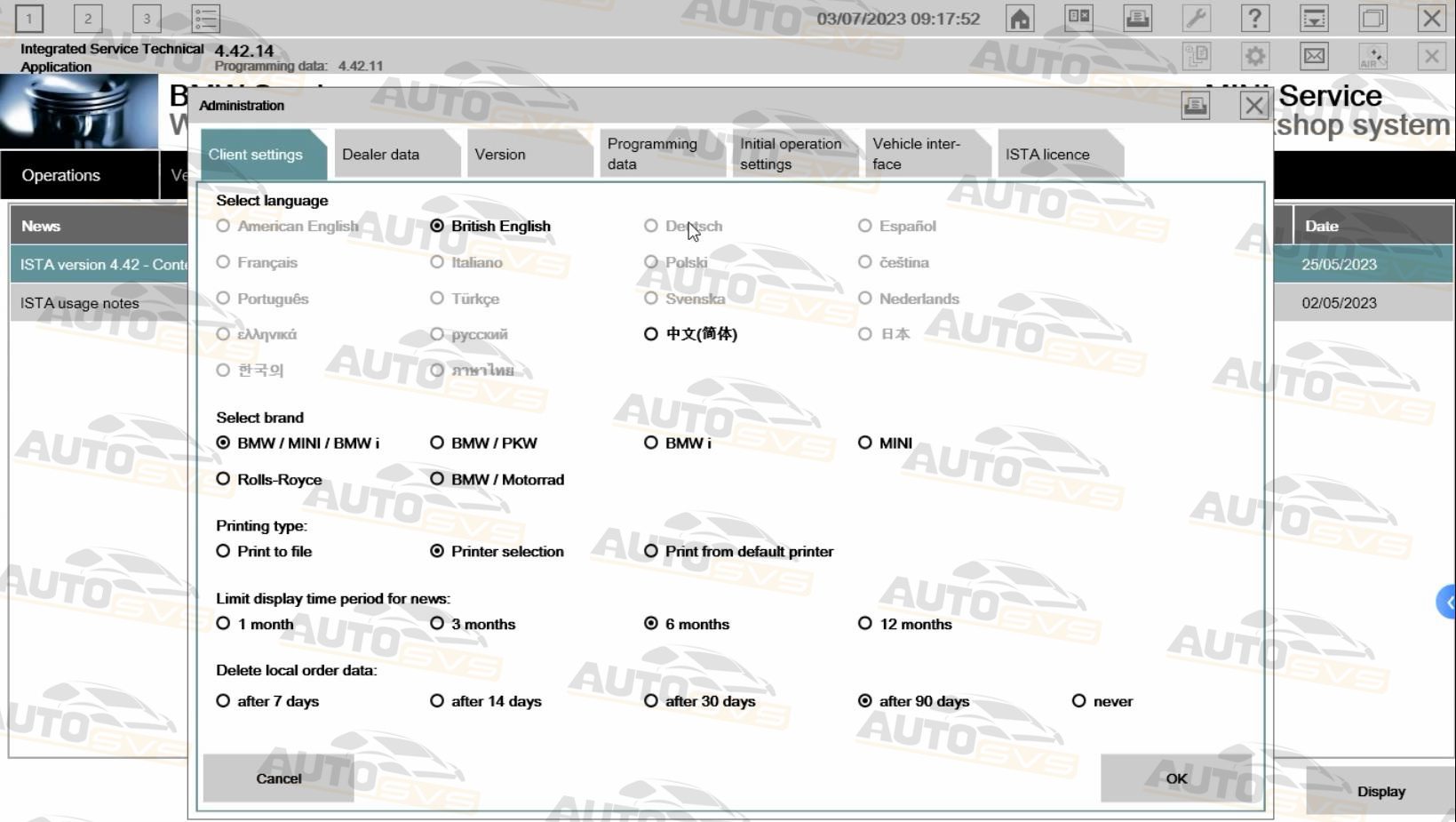
Task: Limit news display to 6 months
Action: [x=687, y=624]
